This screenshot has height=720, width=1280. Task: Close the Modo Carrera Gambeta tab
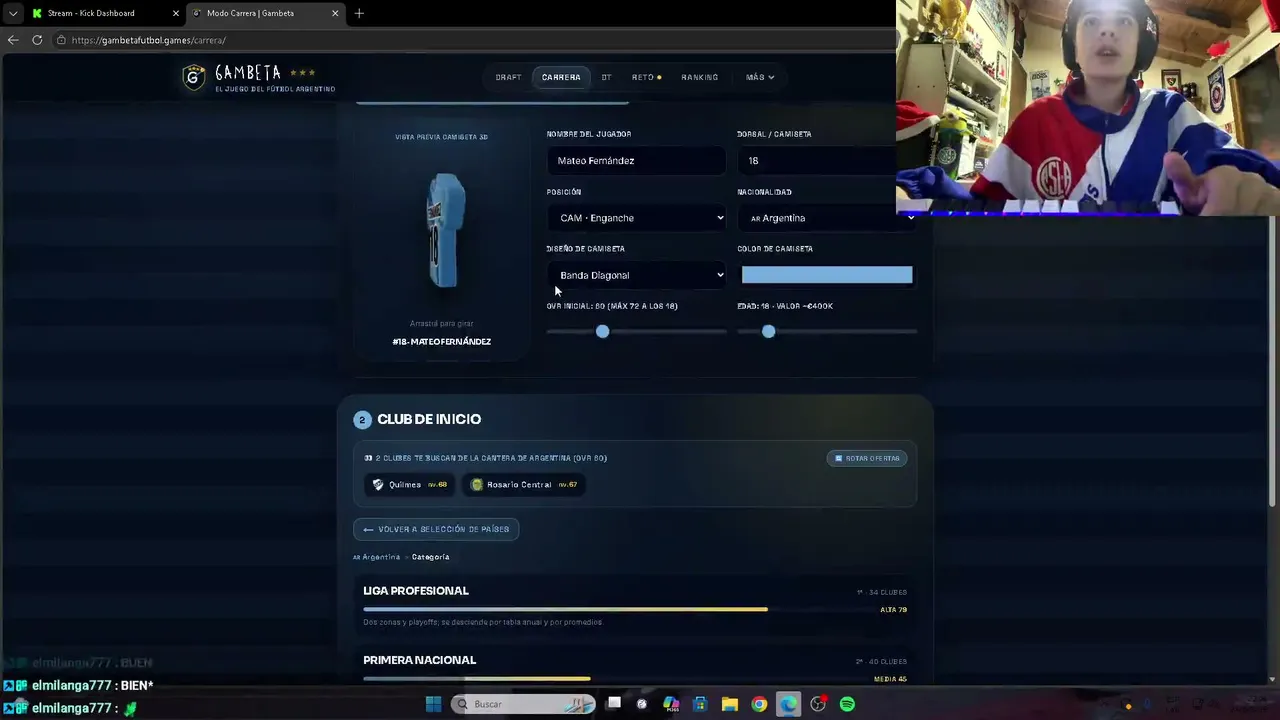(x=335, y=13)
